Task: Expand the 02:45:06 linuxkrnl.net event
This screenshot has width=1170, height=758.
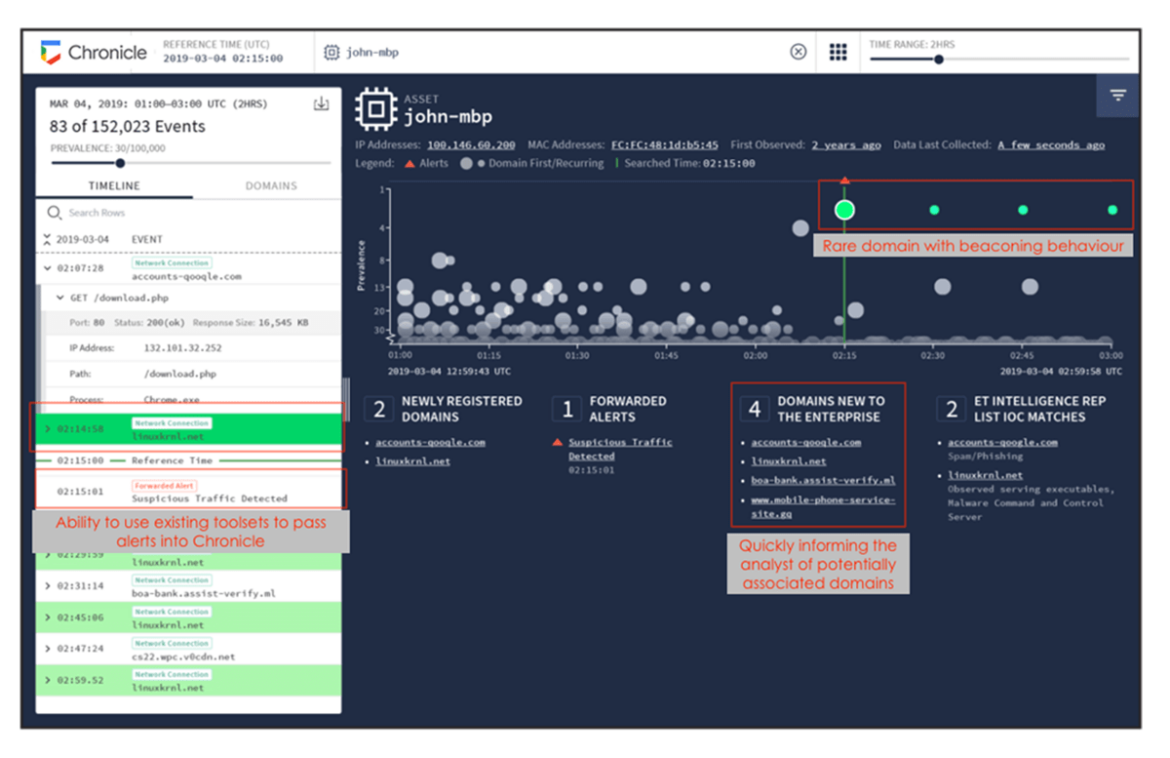Action: pos(48,618)
